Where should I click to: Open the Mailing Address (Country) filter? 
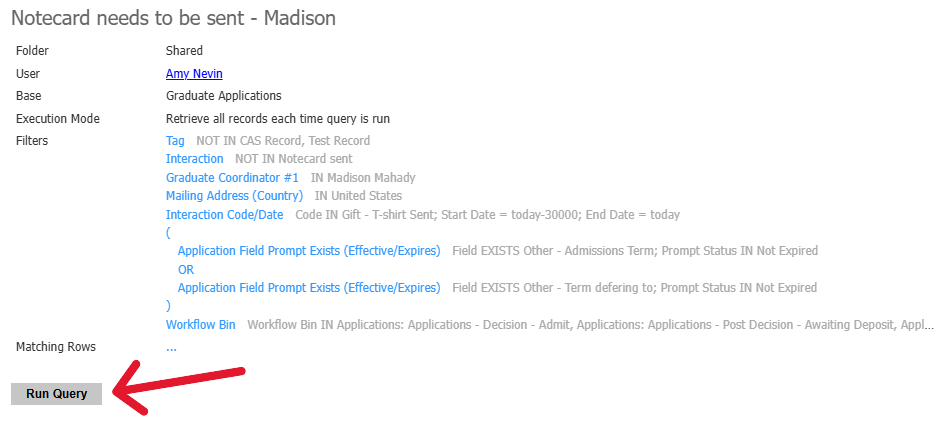tap(234, 196)
